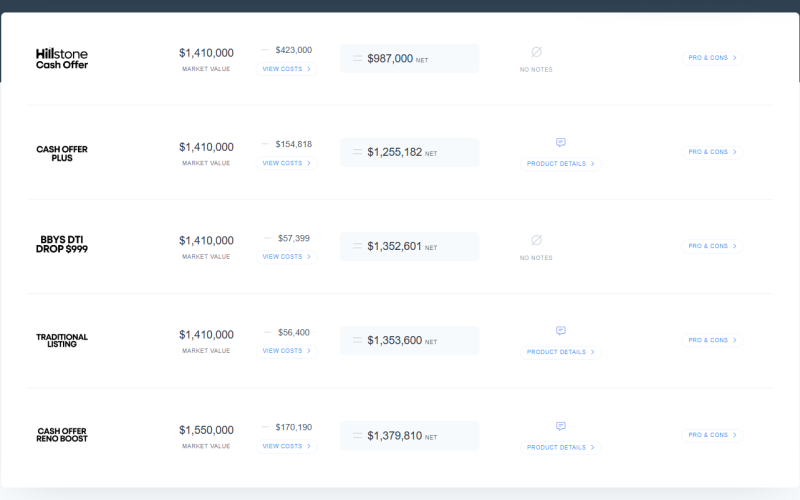Open Pro & Cons for Hillstone Cash Offer
Viewport: 800px width, 500px height.
point(713,58)
